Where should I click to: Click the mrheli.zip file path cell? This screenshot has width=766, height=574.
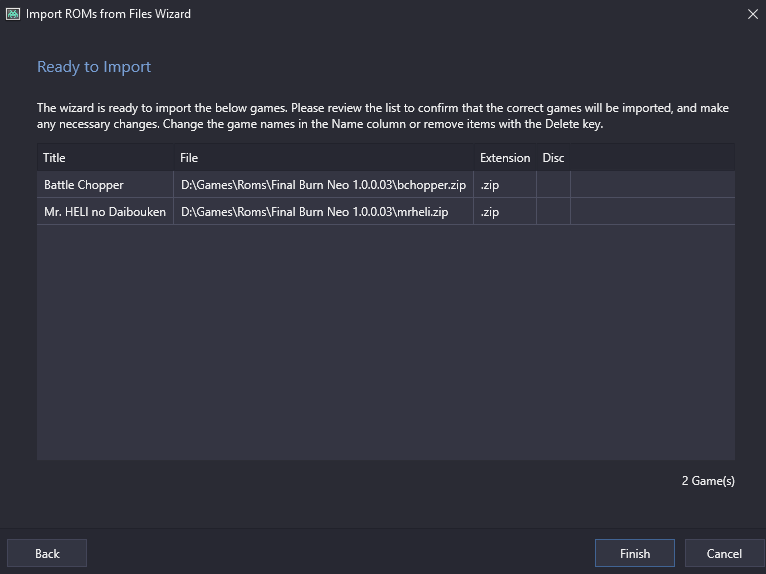tap(324, 212)
